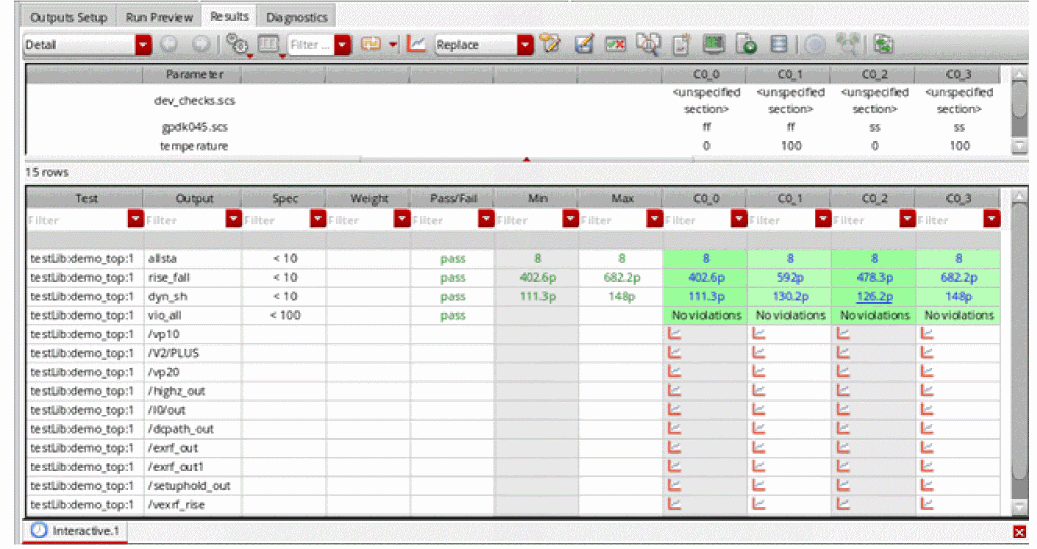Click the Output column header

click(x=194, y=198)
